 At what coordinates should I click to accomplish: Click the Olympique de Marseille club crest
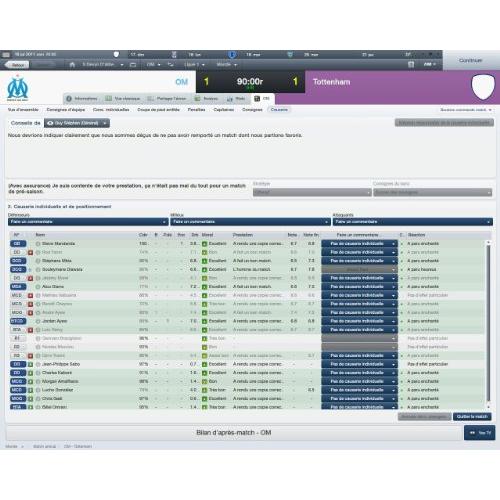(x=18, y=88)
